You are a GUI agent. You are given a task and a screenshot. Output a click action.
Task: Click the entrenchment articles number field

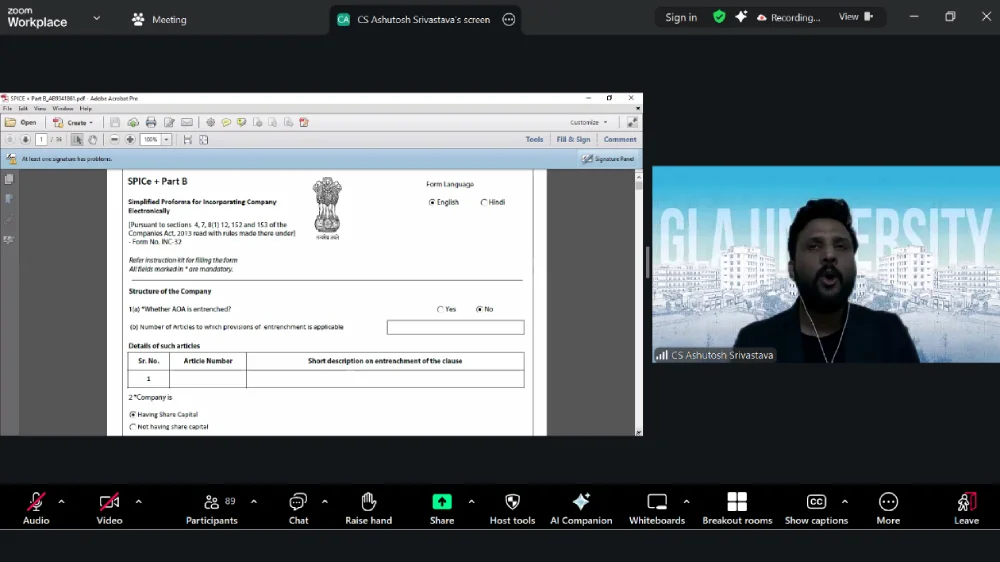coord(455,327)
